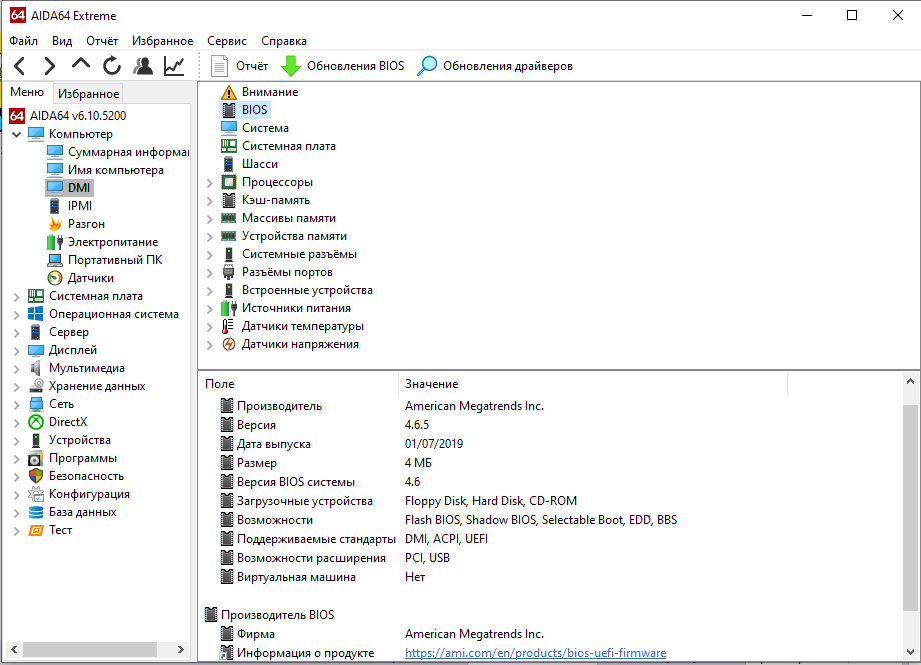Click the database icon of База данных
Viewport: 921px width, 665px height.
pos(36,512)
